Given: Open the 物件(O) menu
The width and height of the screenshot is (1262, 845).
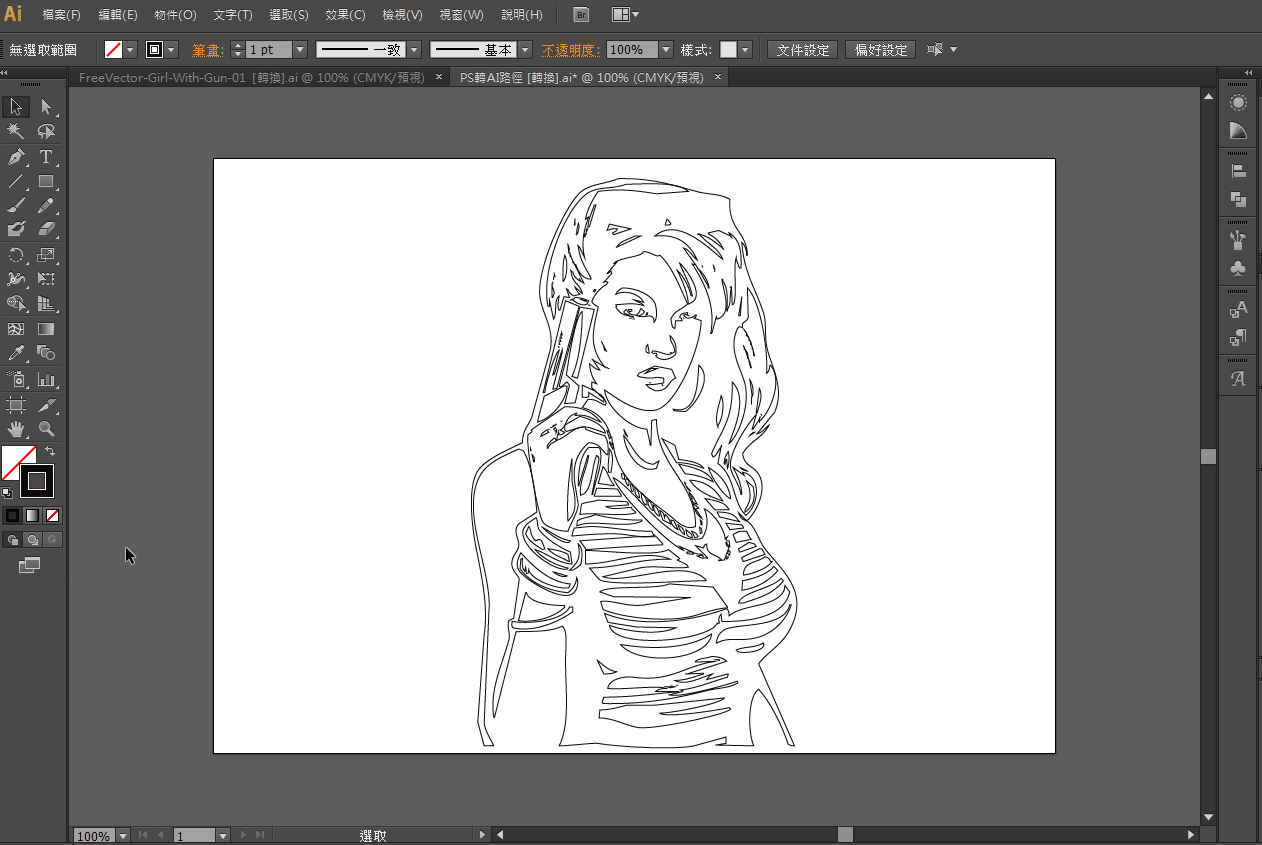Looking at the screenshot, I should pos(175,15).
